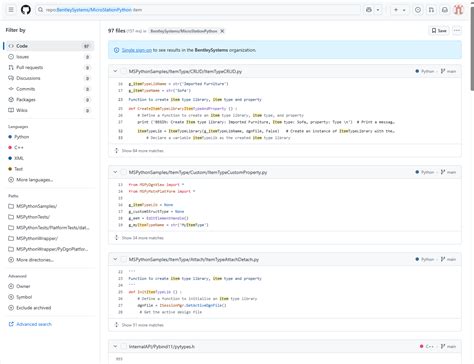
Task: Open InternalAPI/Pybind11/pytypes.h file link
Action: click(x=162, y=347)
